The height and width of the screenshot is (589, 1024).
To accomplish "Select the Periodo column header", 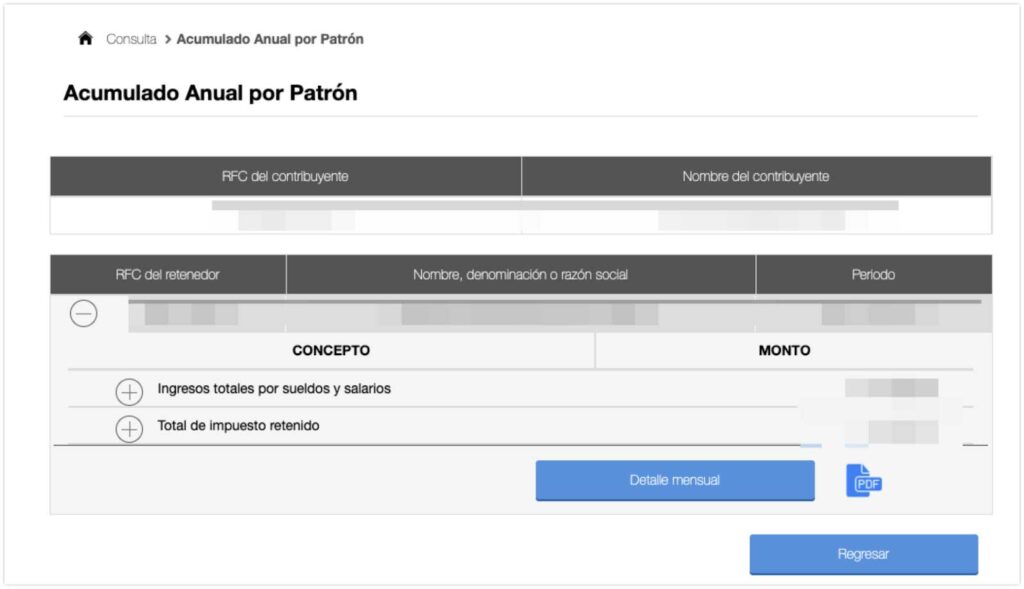I will pyautogui.click(x=874, y=274).
